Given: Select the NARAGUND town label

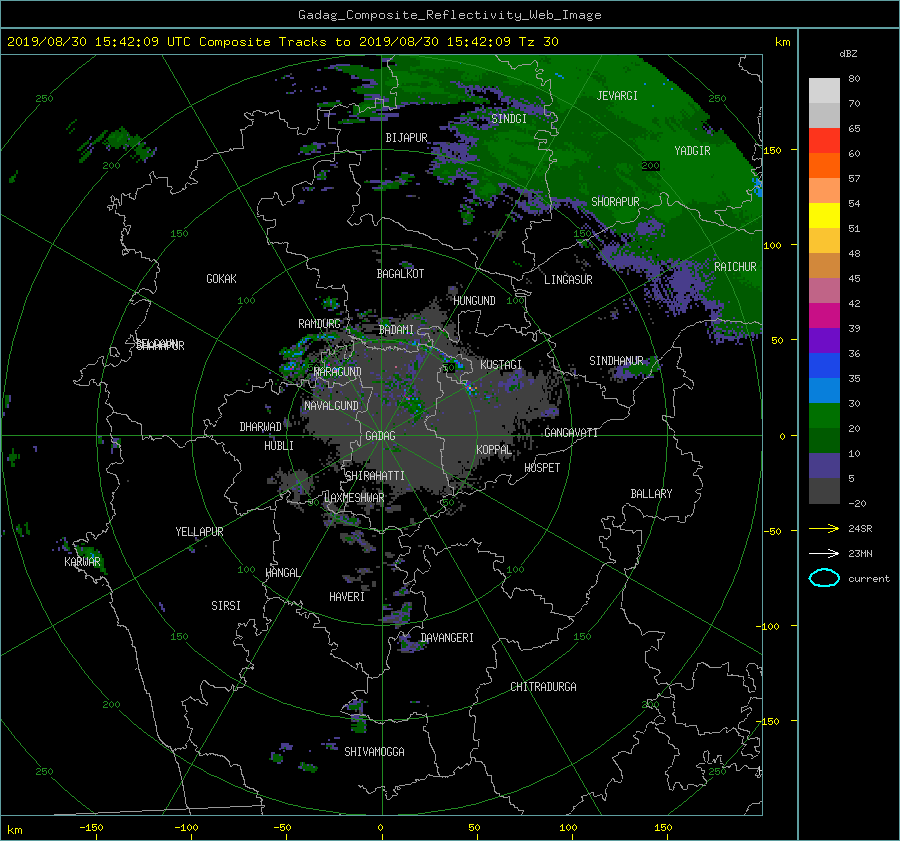Looking at the screenshot, I should coord(338,372).
